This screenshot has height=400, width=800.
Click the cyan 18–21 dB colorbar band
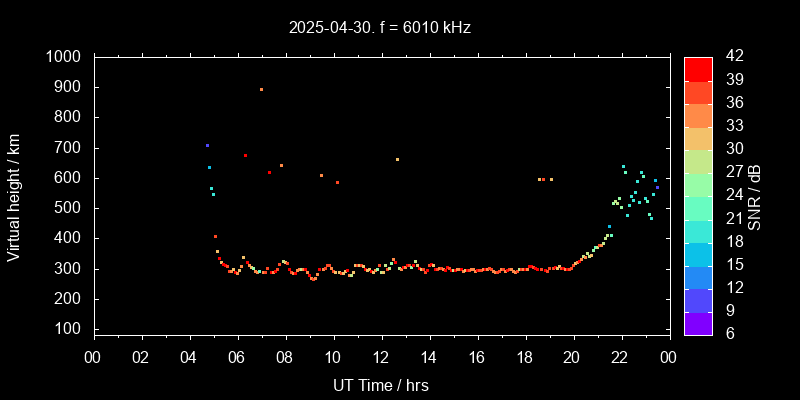pos(698,230)
